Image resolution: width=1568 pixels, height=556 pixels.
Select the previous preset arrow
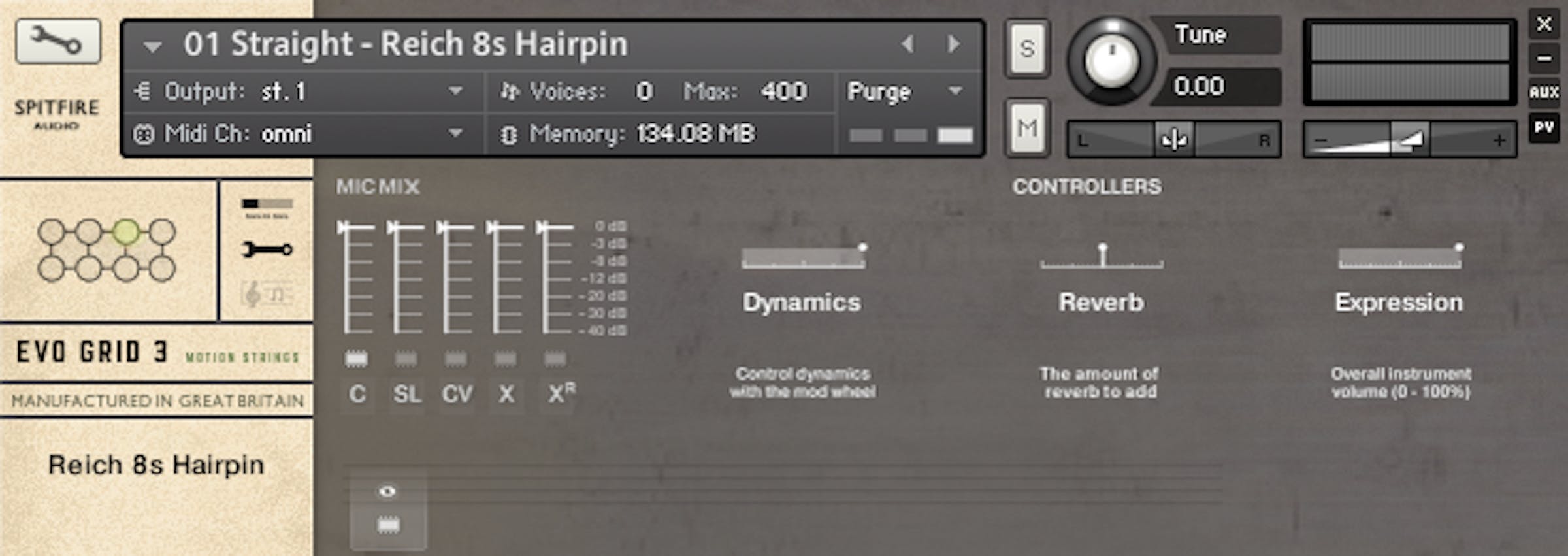click(x=907, y=44)
